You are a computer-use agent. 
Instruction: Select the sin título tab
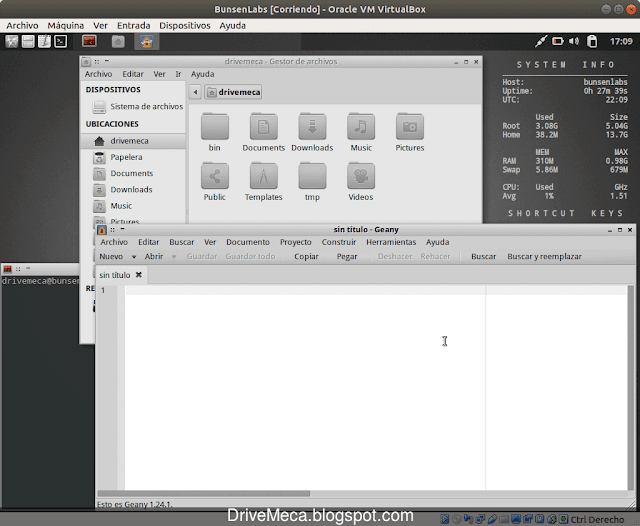pyautogui.click(x=115, y=275)
